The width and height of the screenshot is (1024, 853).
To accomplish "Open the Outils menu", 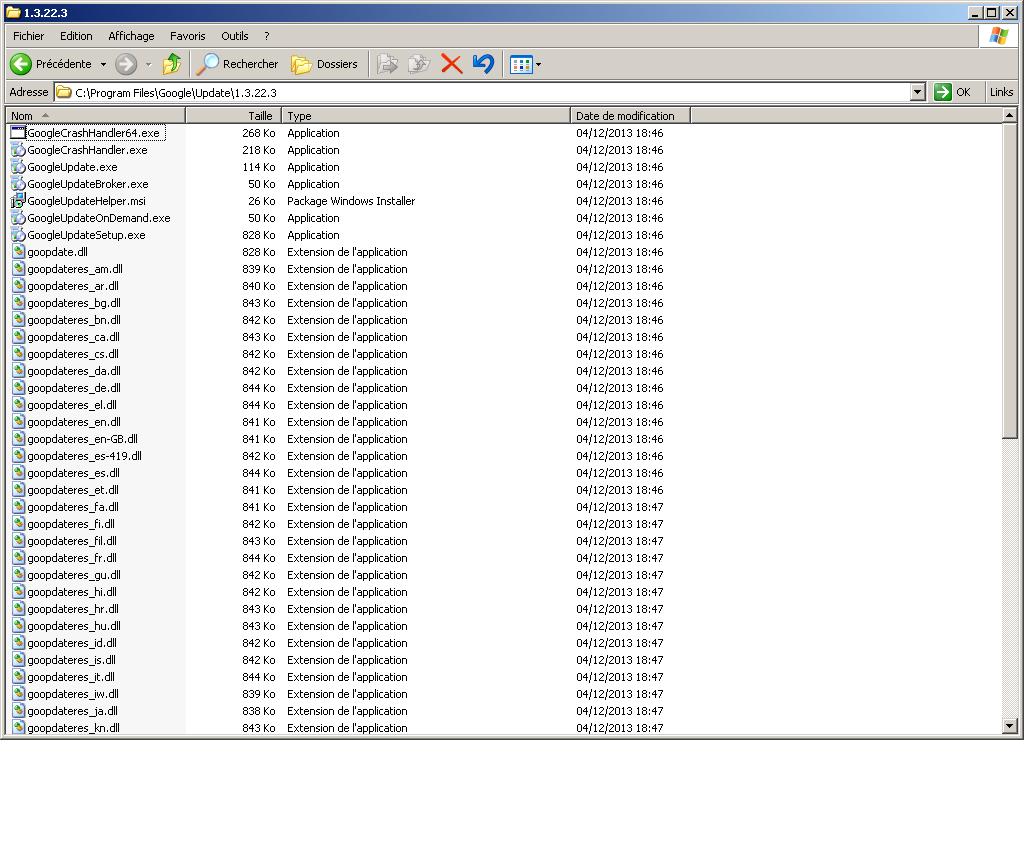I will tap(234, 36).
